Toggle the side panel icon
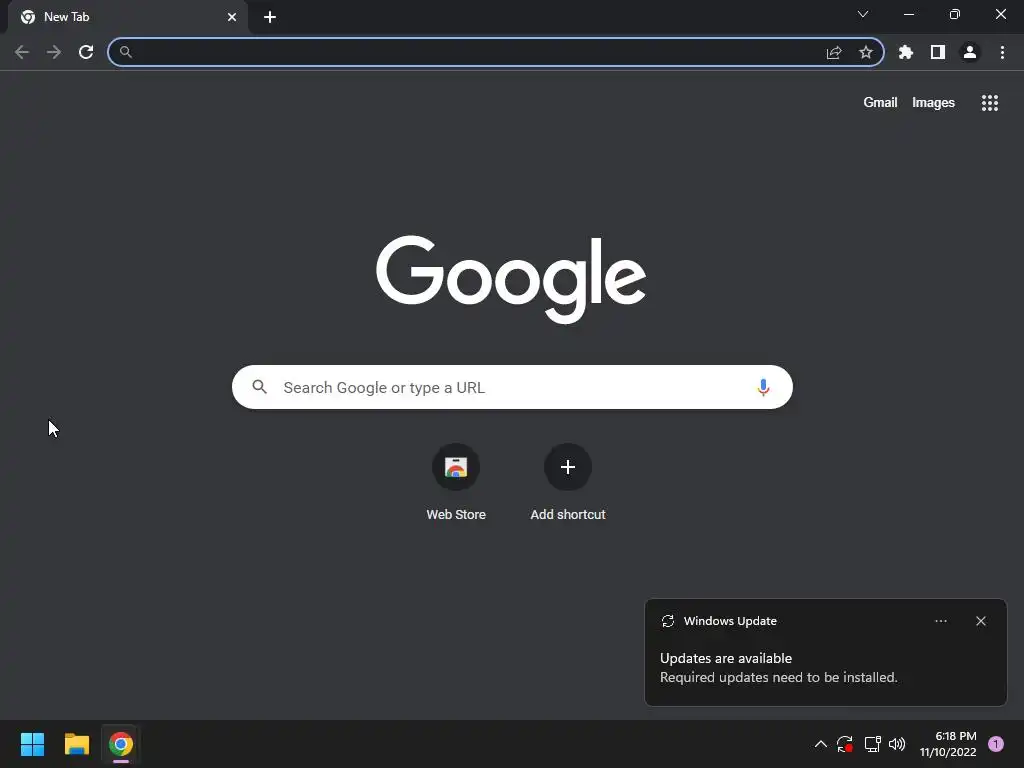Image resolution: width=1024 pixels, height=768 pixels. (x=938, y=52)
